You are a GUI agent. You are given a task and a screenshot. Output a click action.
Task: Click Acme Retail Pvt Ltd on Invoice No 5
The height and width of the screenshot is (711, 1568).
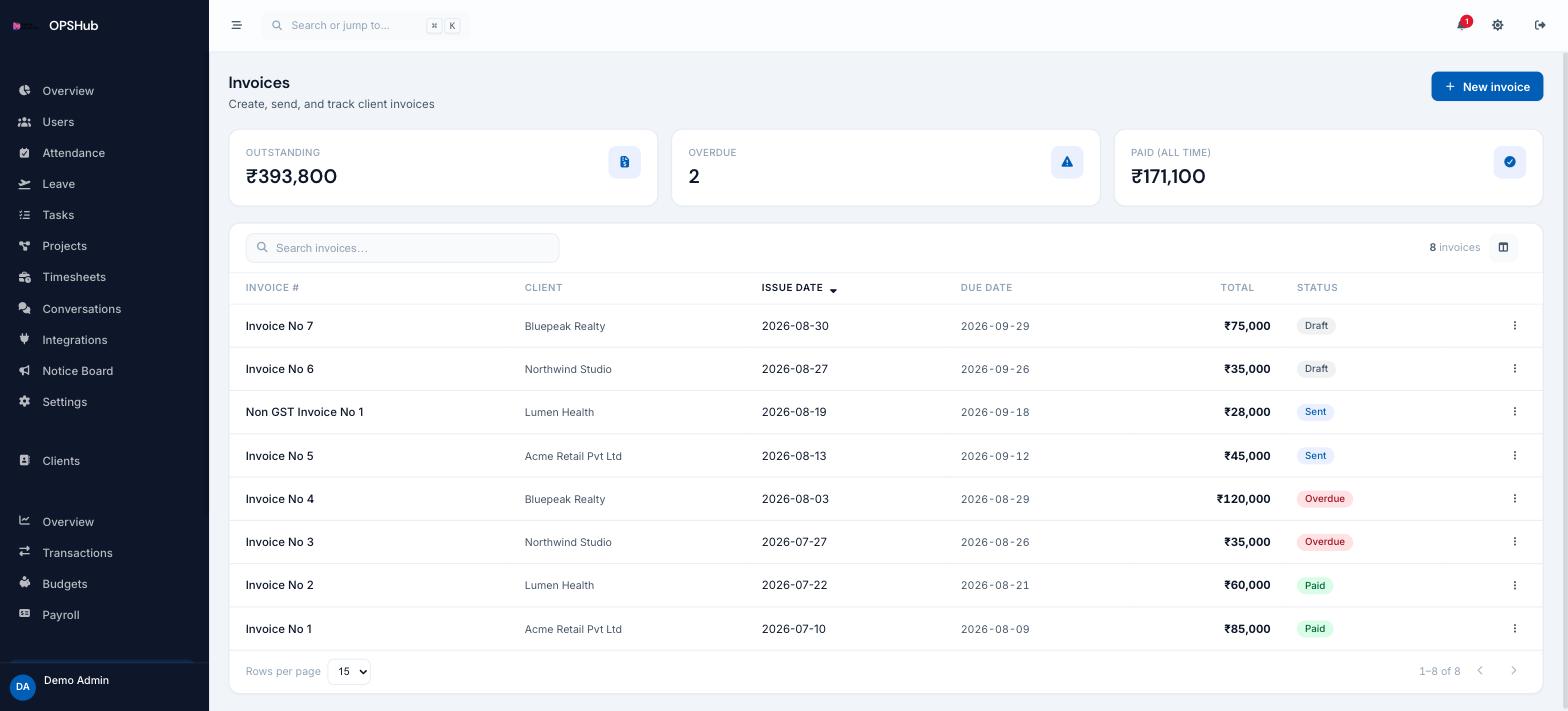[x=573, y=456]
